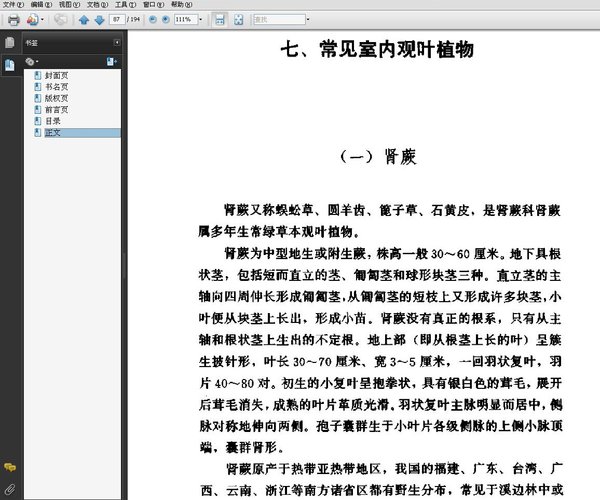The image size is (600, 500).
Task: Open the 工具 menu
Action: pos(126,4)
